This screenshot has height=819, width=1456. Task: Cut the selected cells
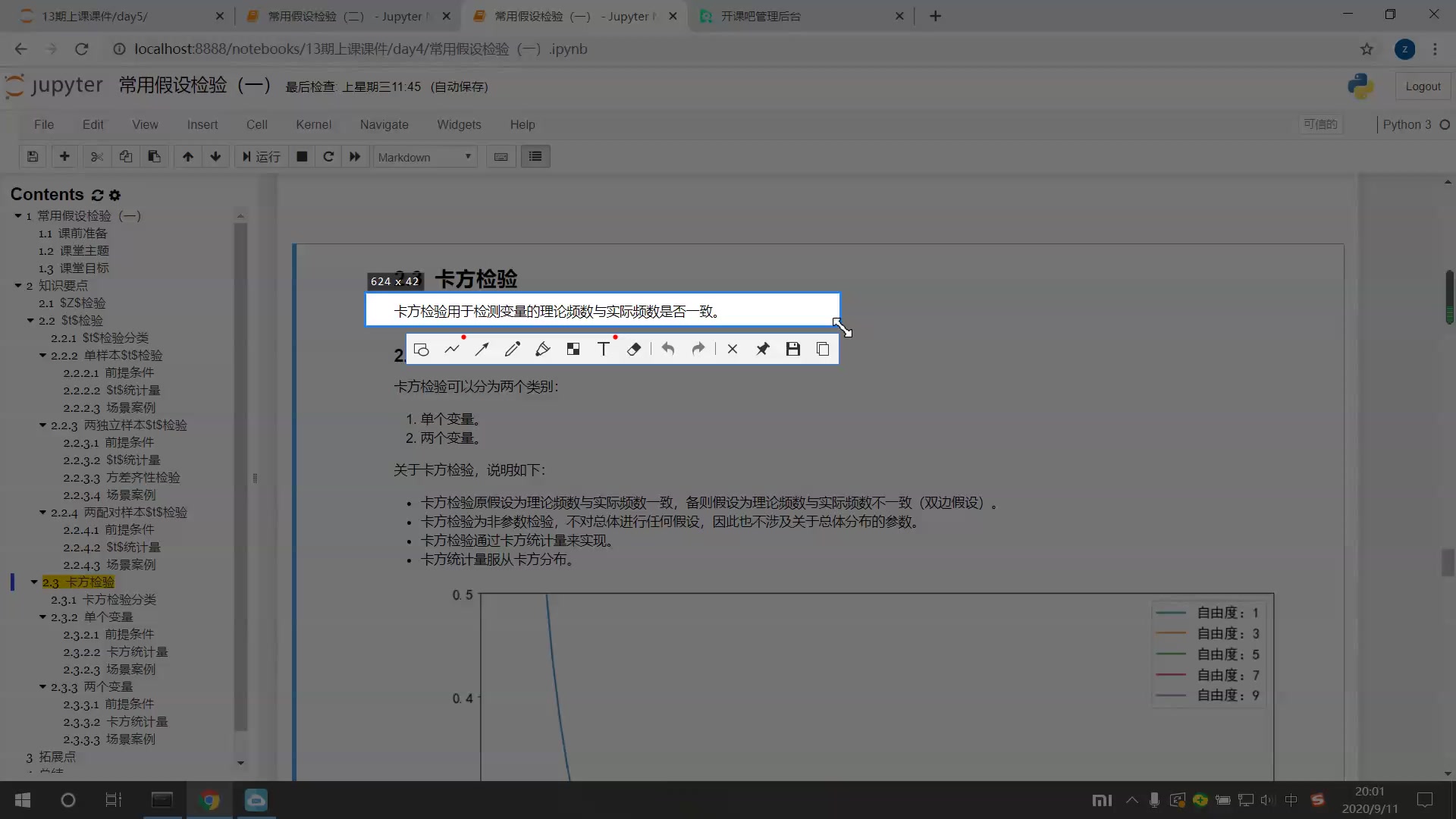(96, 157)
